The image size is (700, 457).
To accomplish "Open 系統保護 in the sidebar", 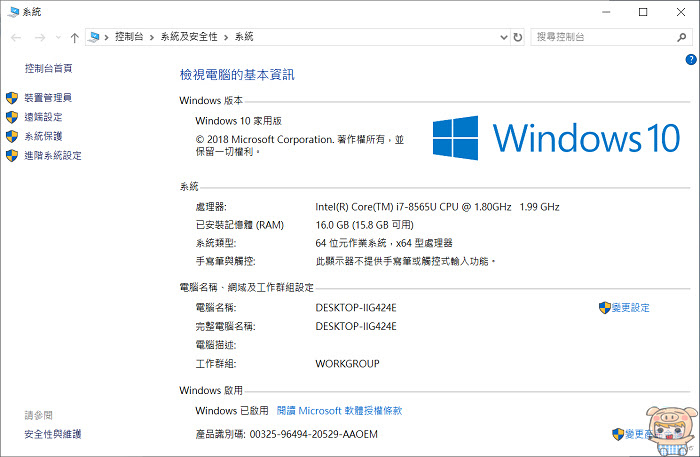I will pos(43,136).
